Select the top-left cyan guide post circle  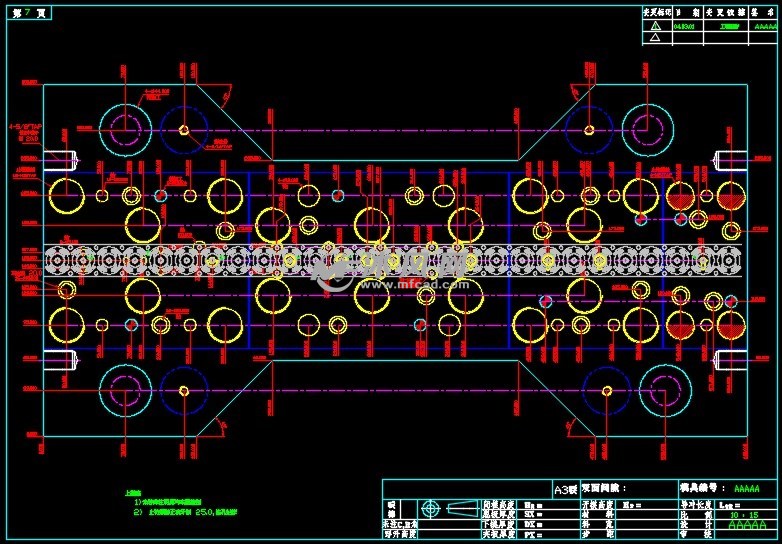[126, 129]
